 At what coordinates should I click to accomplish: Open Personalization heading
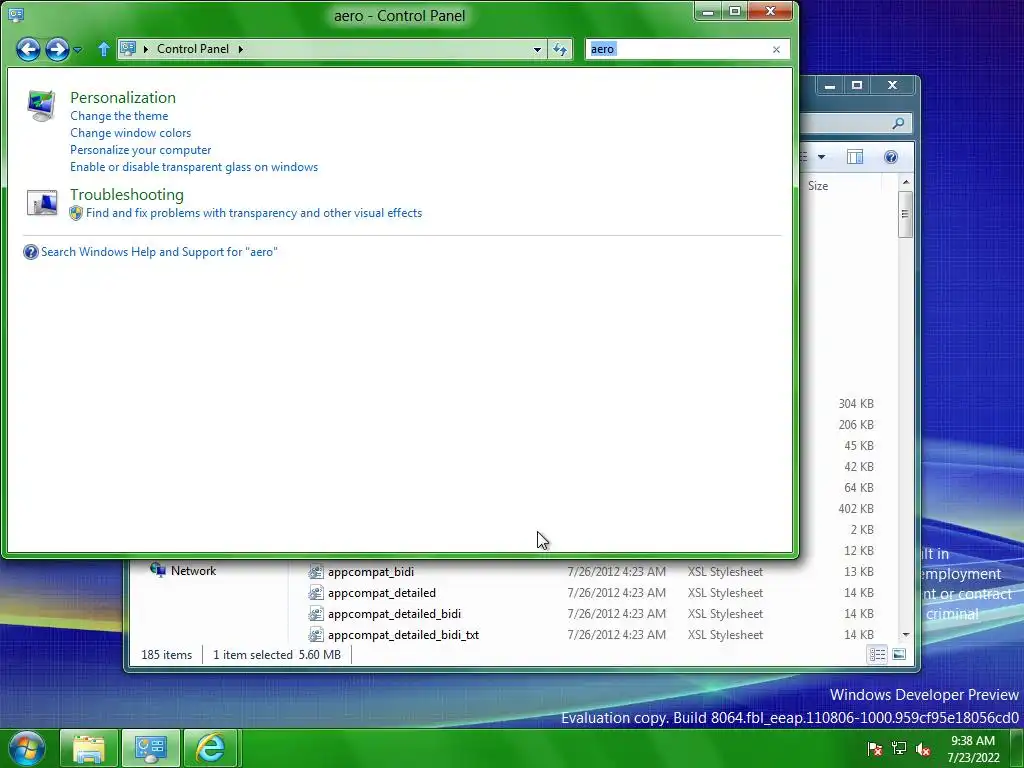pyautogui.click(x=123, y=97)
